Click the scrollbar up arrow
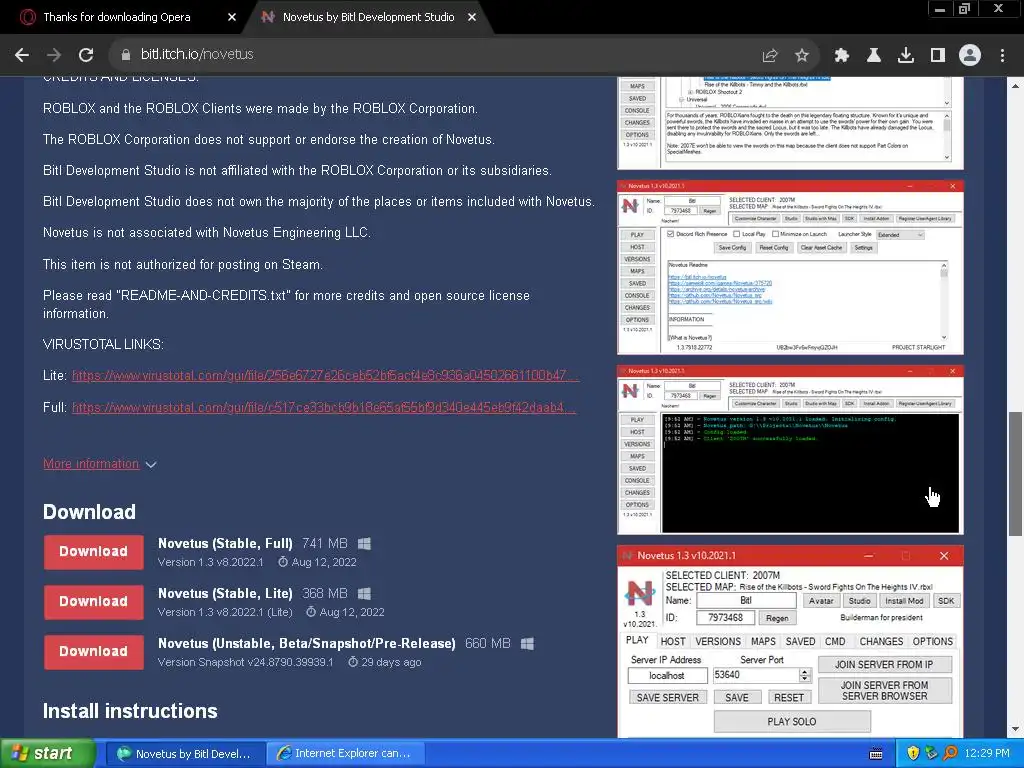Image resolution: width=1024 pixels, height=768 pixels. click(x=1016, y=86)
